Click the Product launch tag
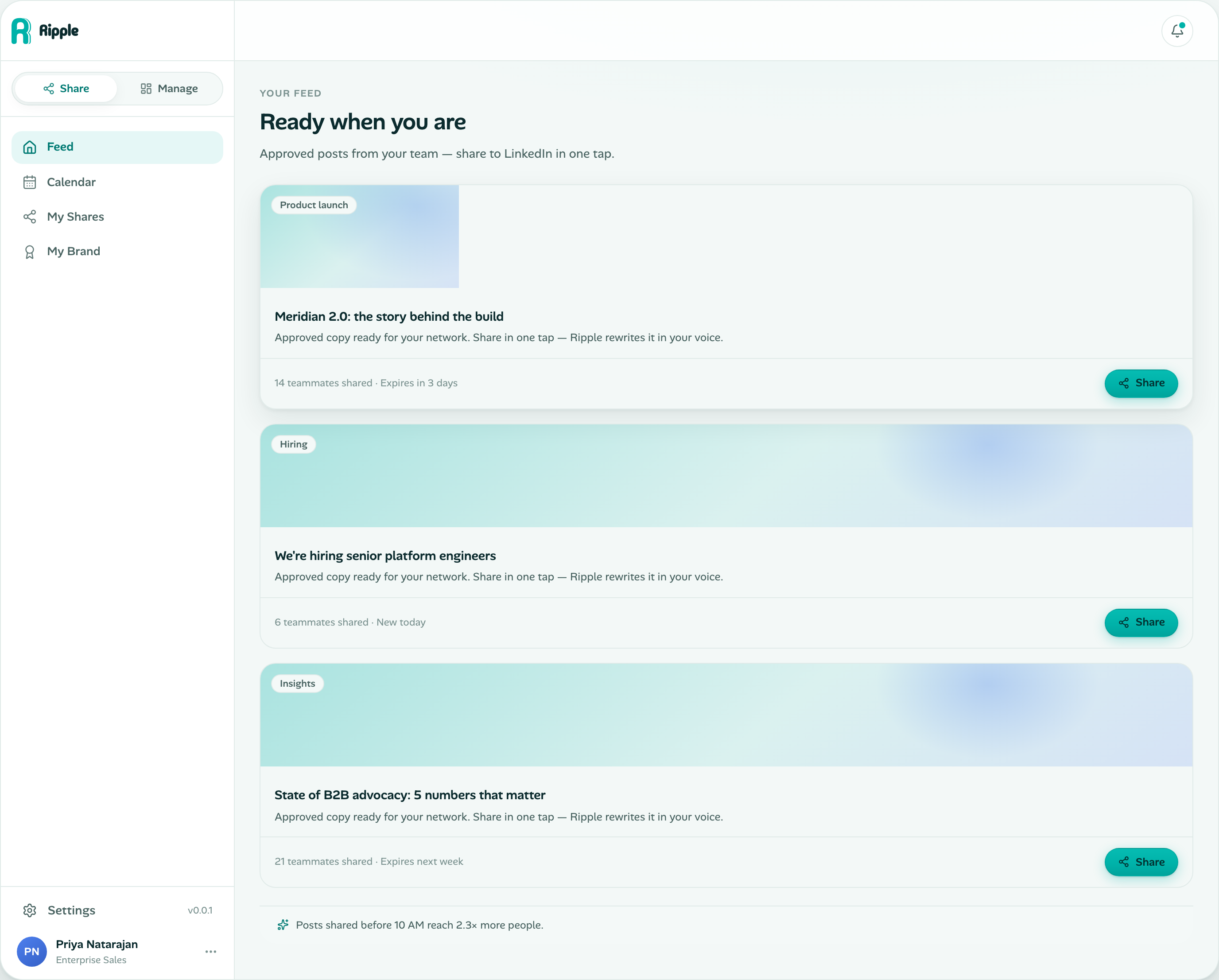Image resolution: width=1219 pixels, height=980 pixels. click(x=314, y=205)
